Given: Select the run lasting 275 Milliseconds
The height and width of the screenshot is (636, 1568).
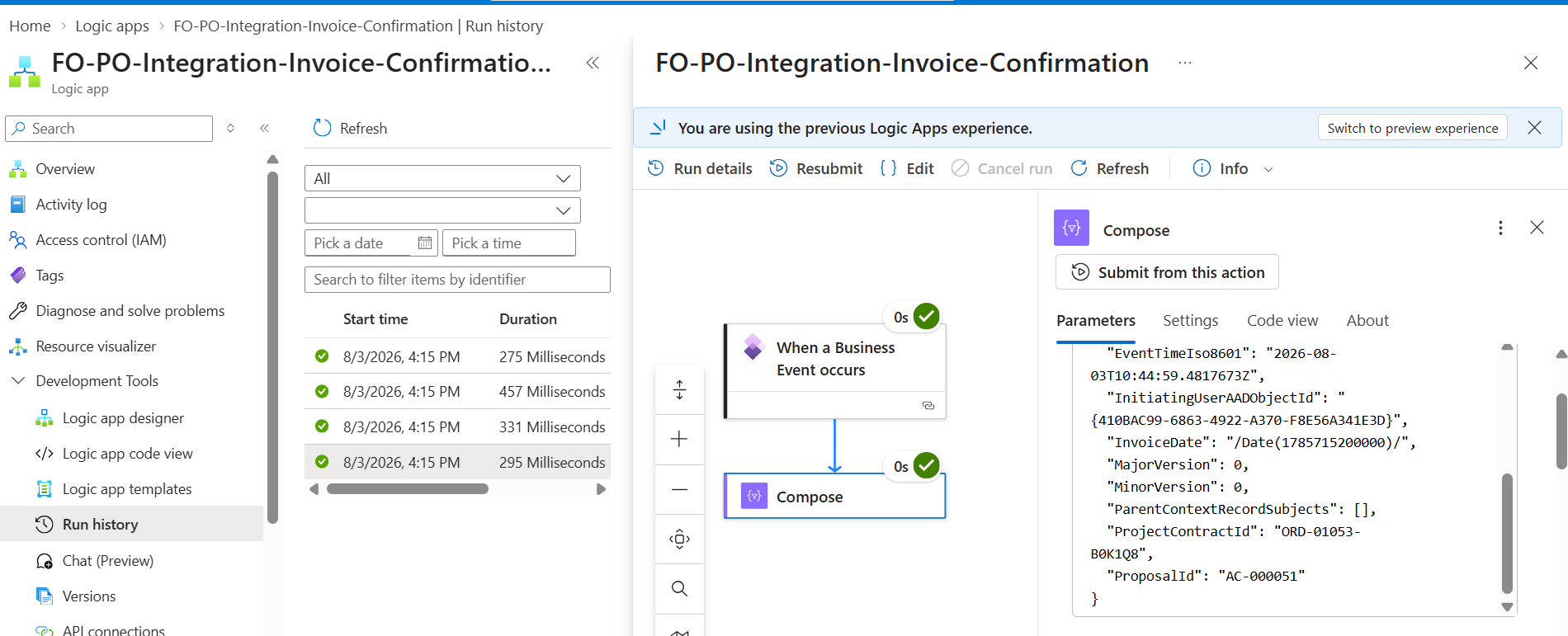Looking at the screenshot, I should [x=457, y=357].
